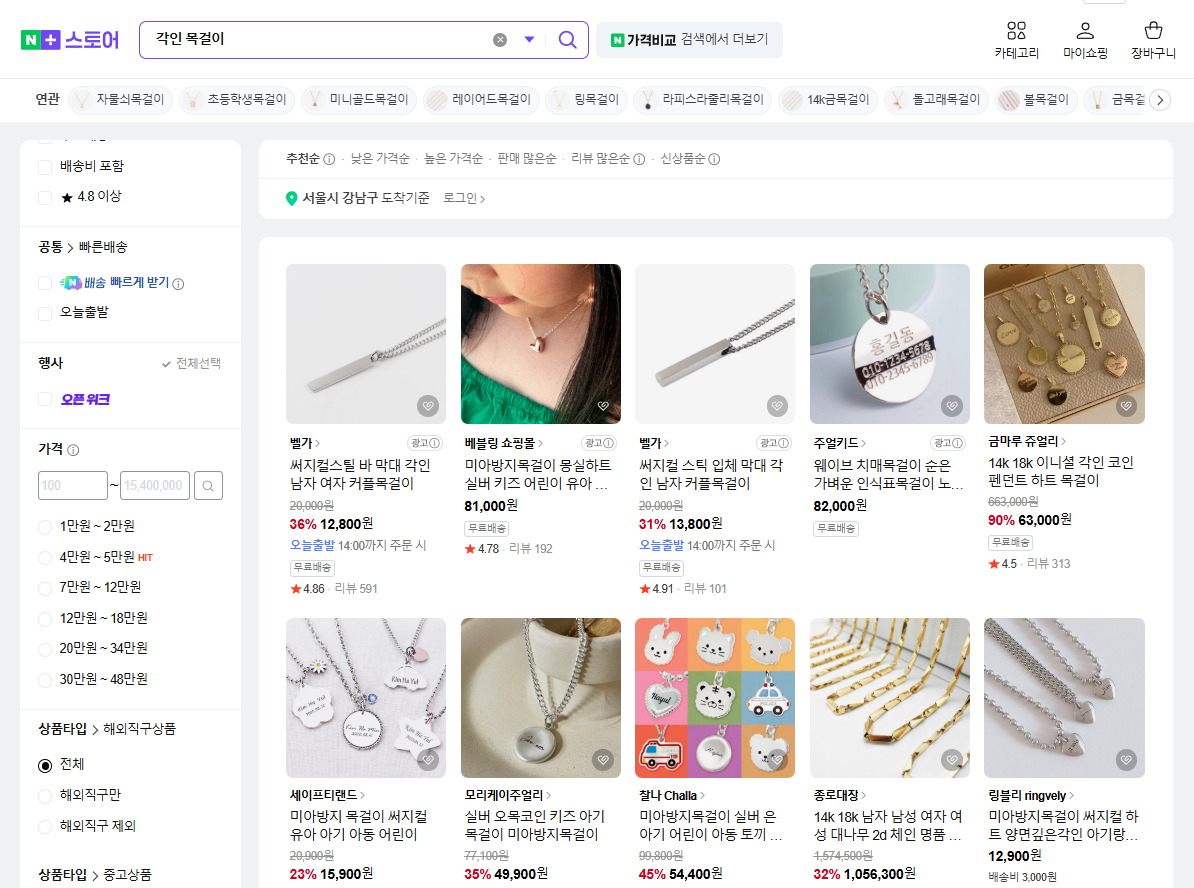1194x888 pixels.
Task: Sort results by 리뷰 많은순
Action: [x=600, y=158]
